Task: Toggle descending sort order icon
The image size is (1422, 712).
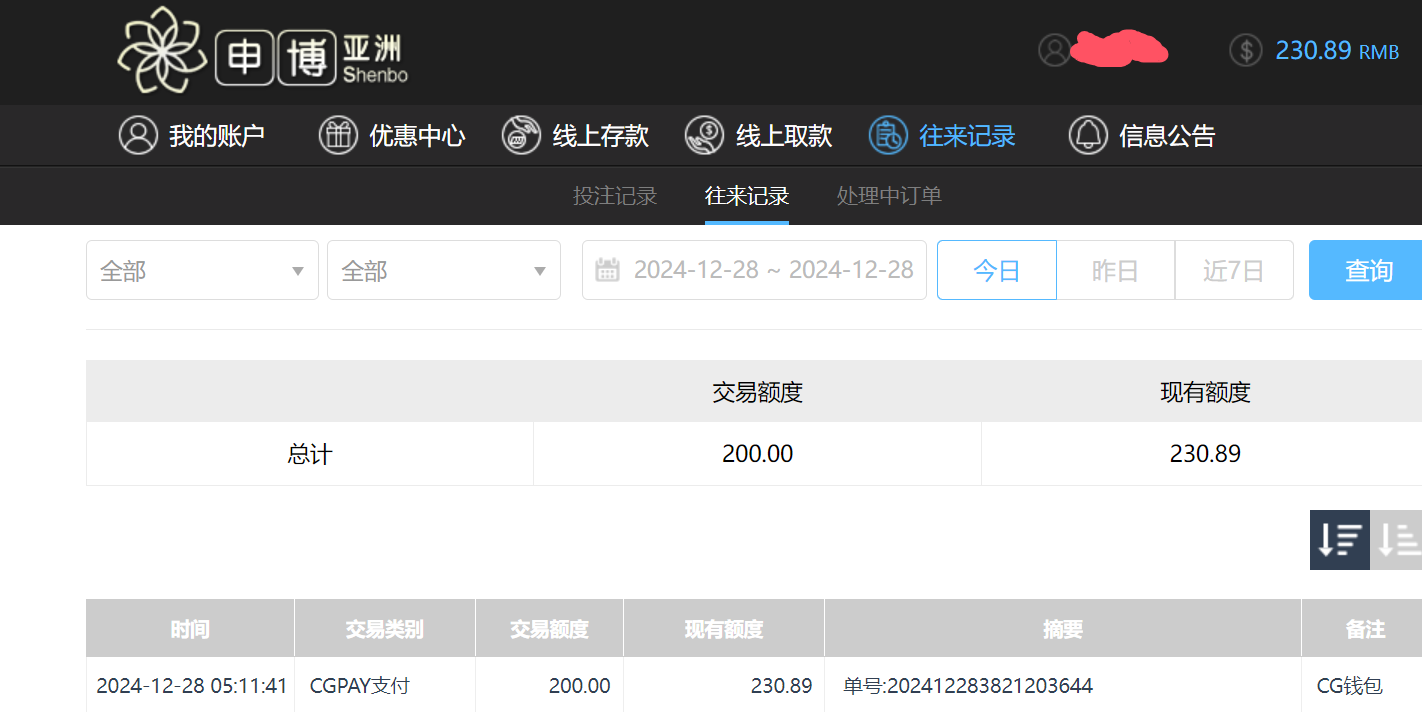Action: coord(1339,540)
